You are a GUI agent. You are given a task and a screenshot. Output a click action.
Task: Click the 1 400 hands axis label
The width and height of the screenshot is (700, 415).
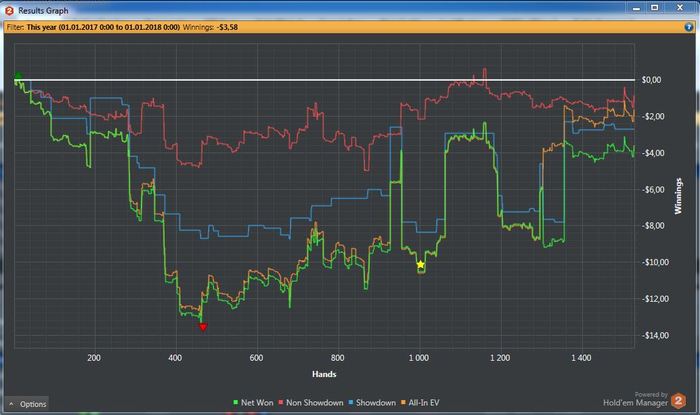(x=581, y=358)
